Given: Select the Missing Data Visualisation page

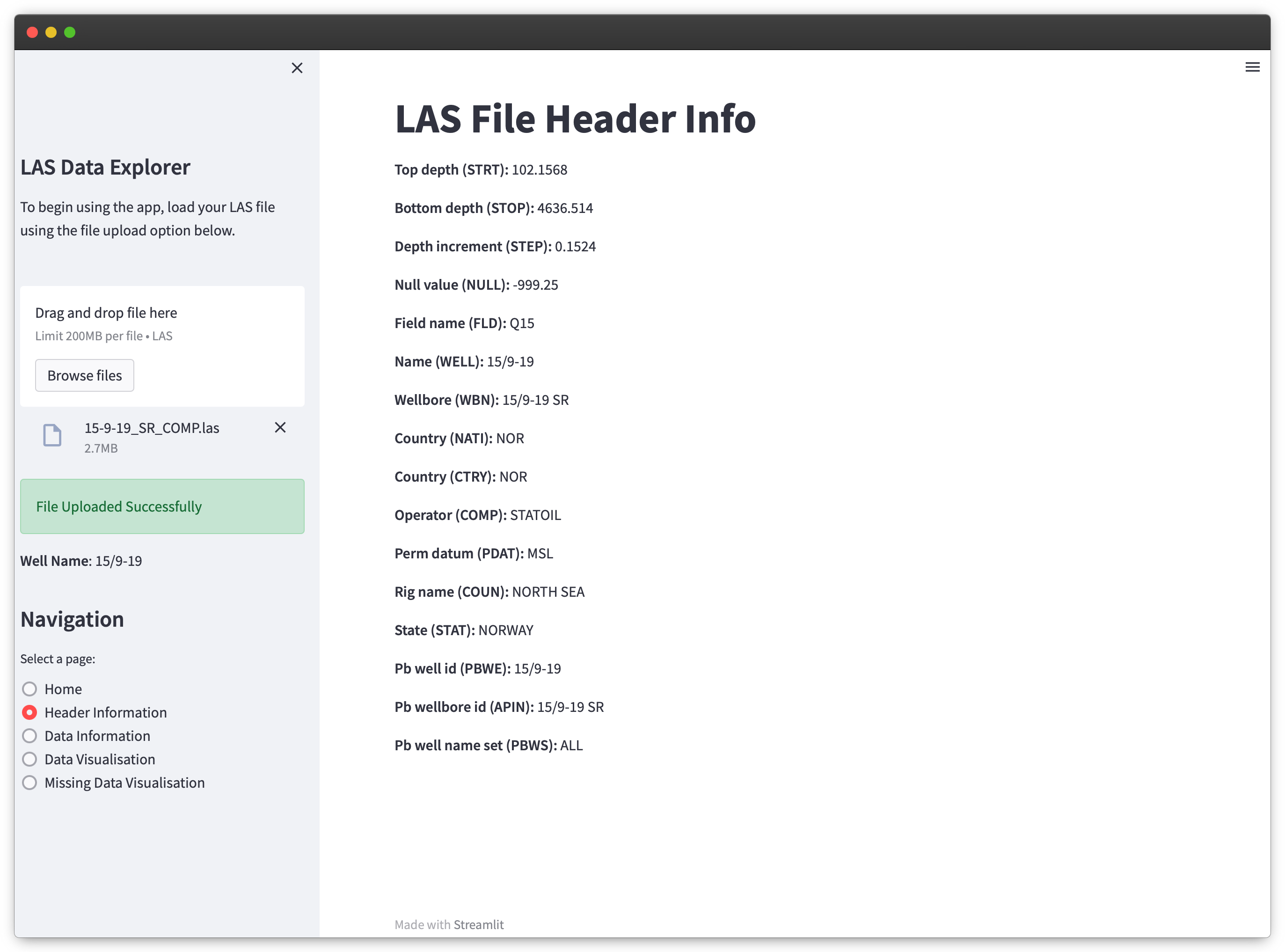Looking at the screenshot, I should click(29, 783).
